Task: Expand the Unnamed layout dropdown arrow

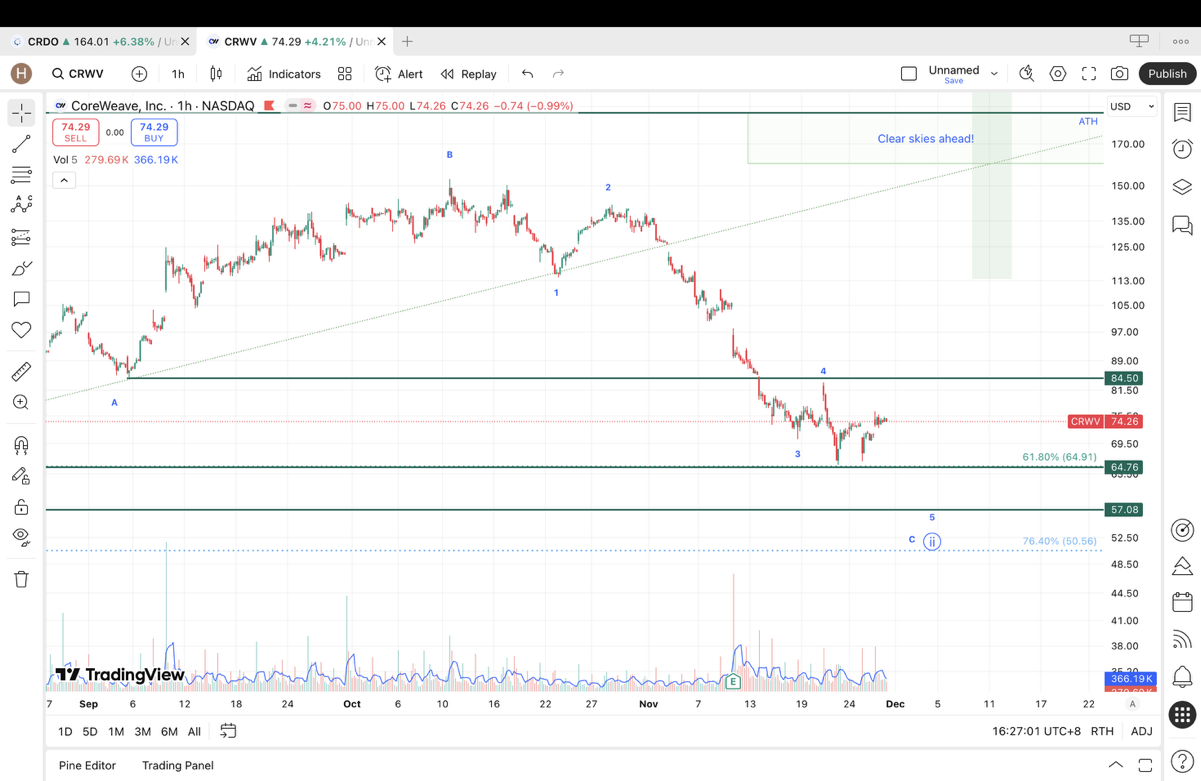Action: (994, 74)
